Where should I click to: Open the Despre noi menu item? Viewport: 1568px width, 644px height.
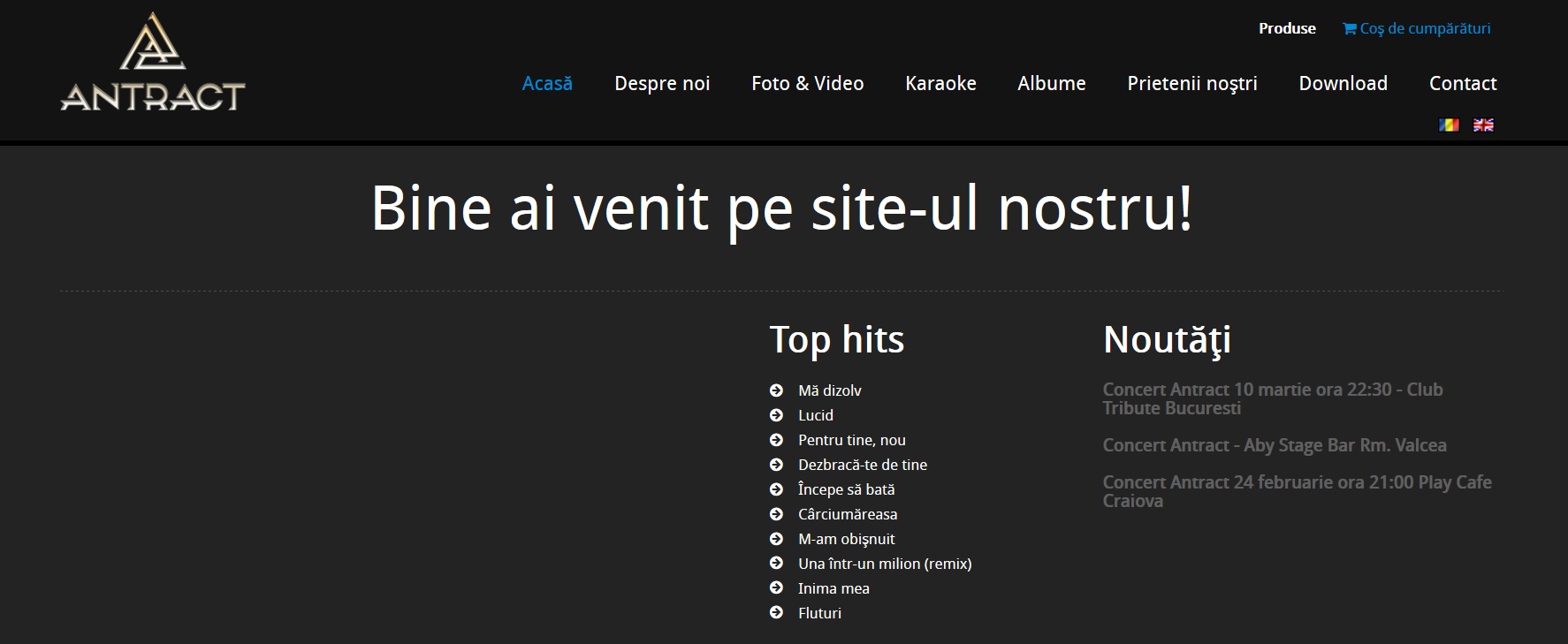662,84
